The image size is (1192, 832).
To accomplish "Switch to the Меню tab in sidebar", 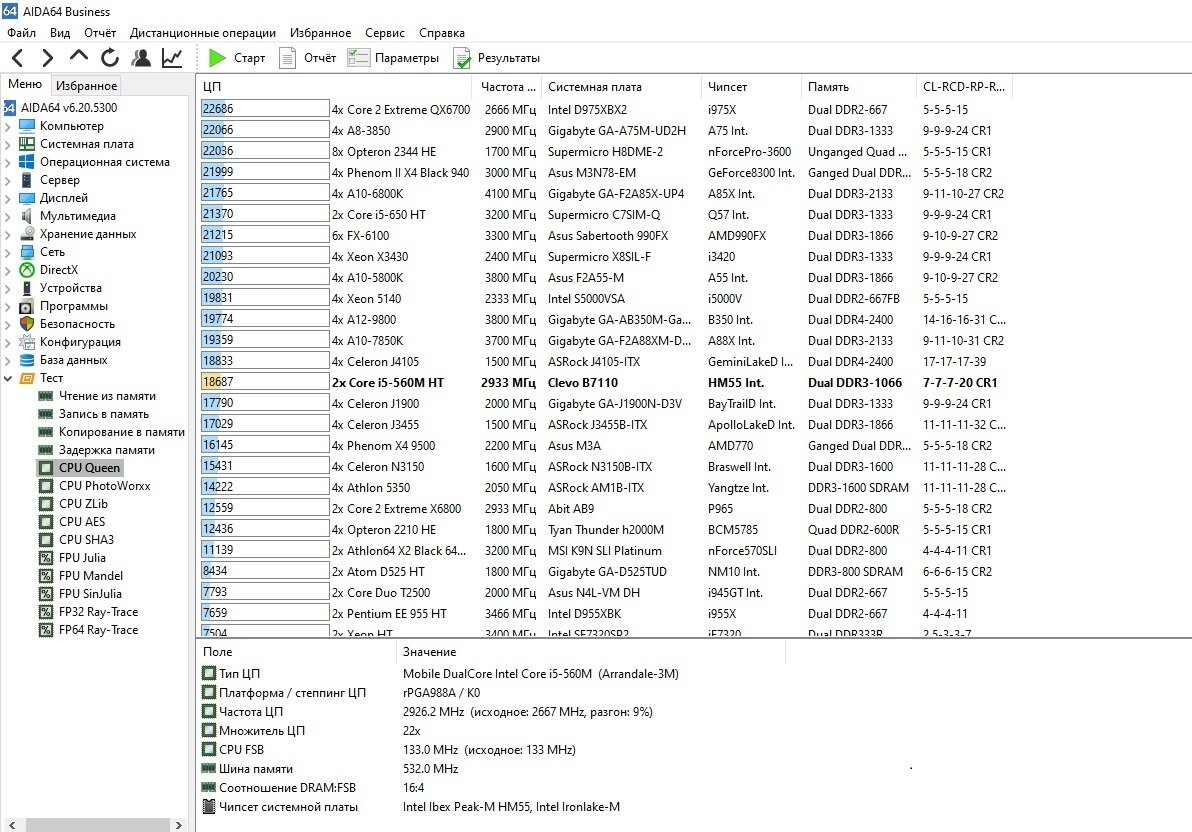I will click(x=25, y=84).
